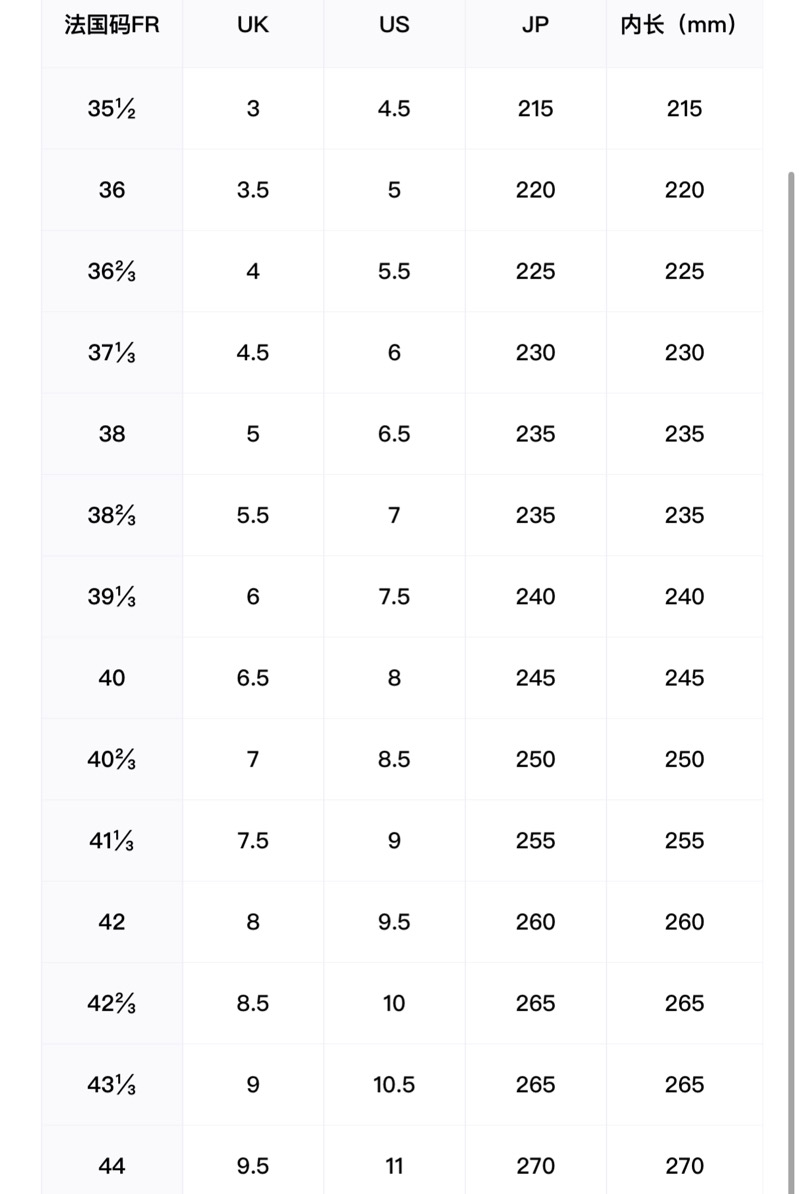The image size is (800, 1194).
Task: Click the 内长（mm） column header
Action: pos(684,25)
